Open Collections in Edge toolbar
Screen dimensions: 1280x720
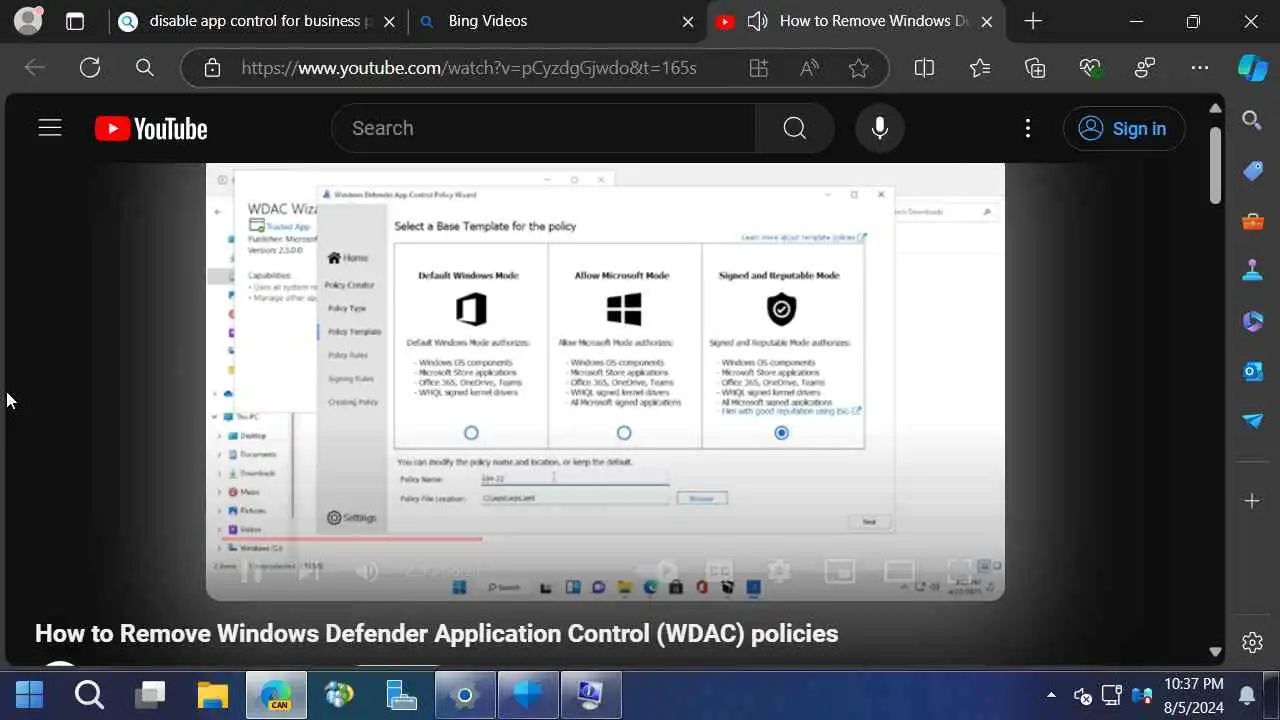[1035, 68]
